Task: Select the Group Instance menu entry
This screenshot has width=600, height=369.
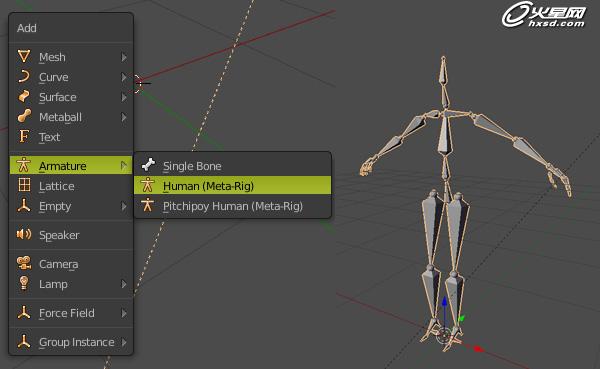Action: pos(71,342)
